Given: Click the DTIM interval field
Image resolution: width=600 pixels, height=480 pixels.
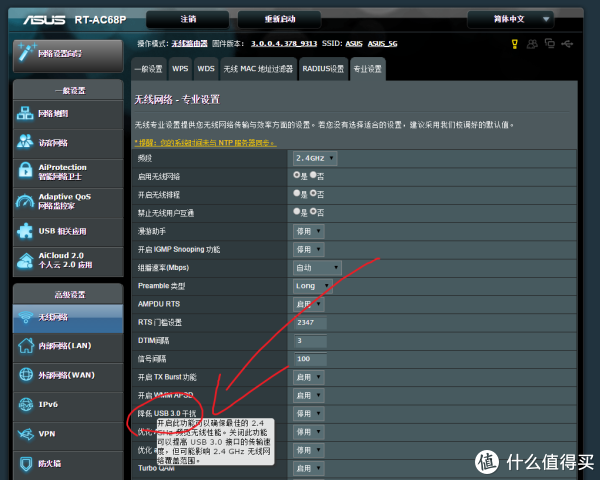Looking at the screenshot, I should [310, 341].
